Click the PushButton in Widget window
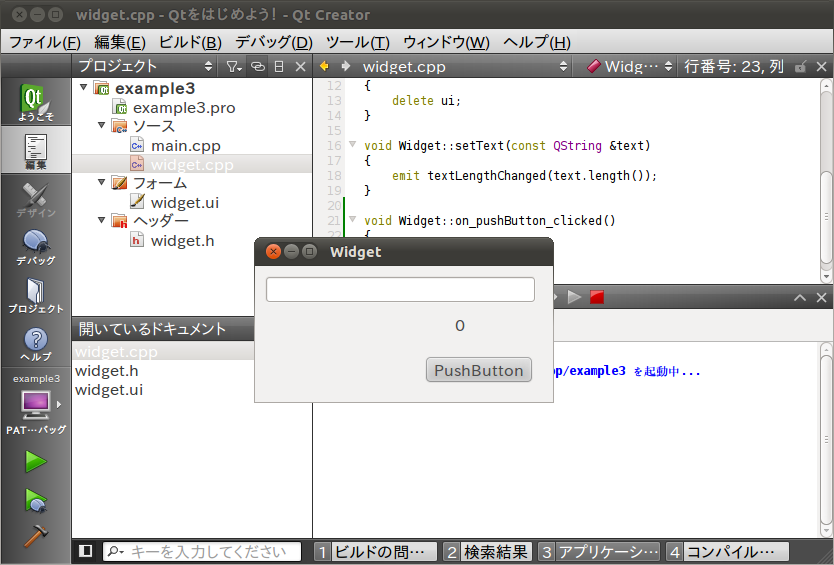The width and height of the screenshot is (834, 565). (x=478, y=370)
